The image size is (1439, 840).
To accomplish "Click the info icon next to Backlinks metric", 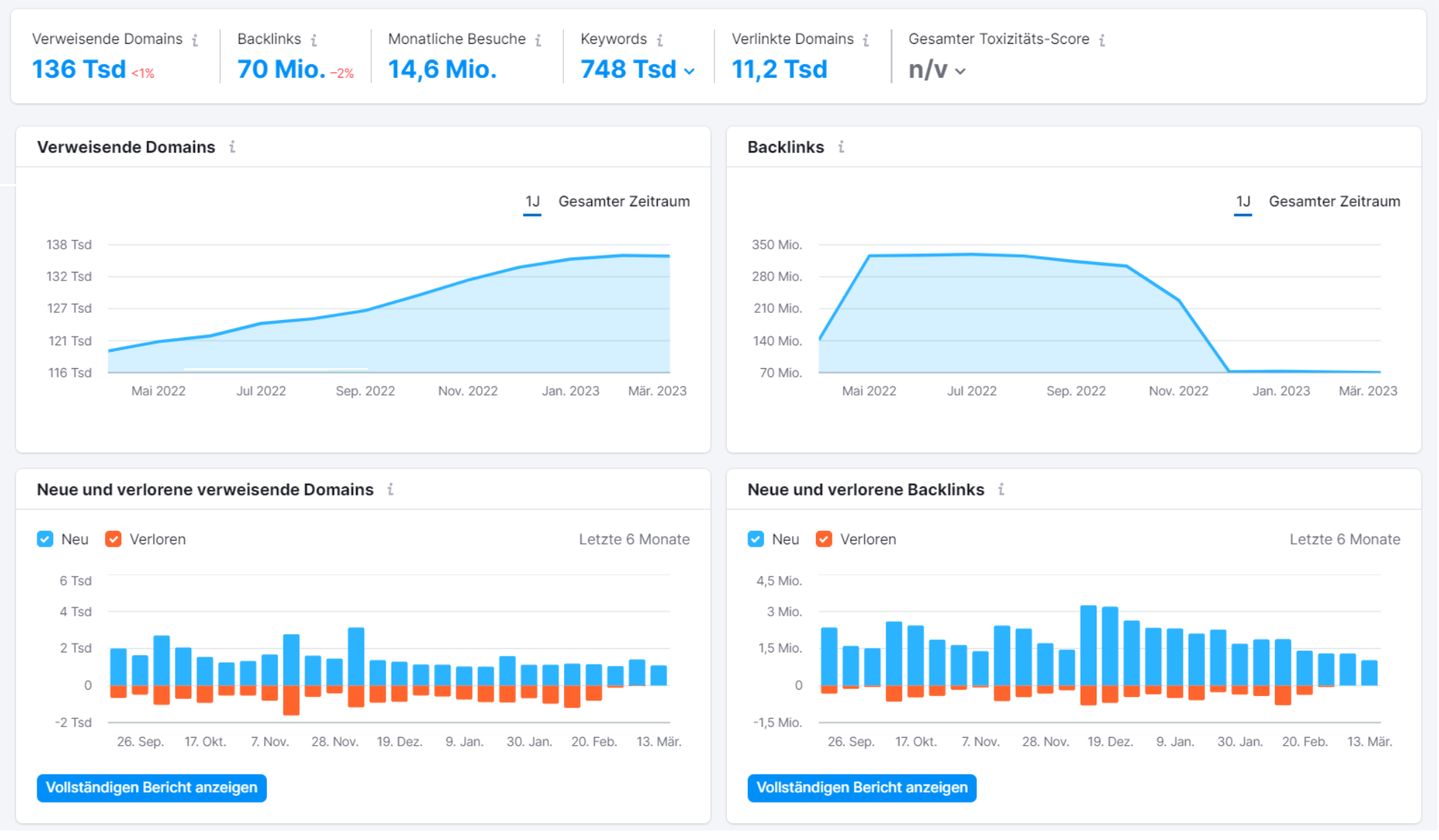I will (x=314, y=39).
